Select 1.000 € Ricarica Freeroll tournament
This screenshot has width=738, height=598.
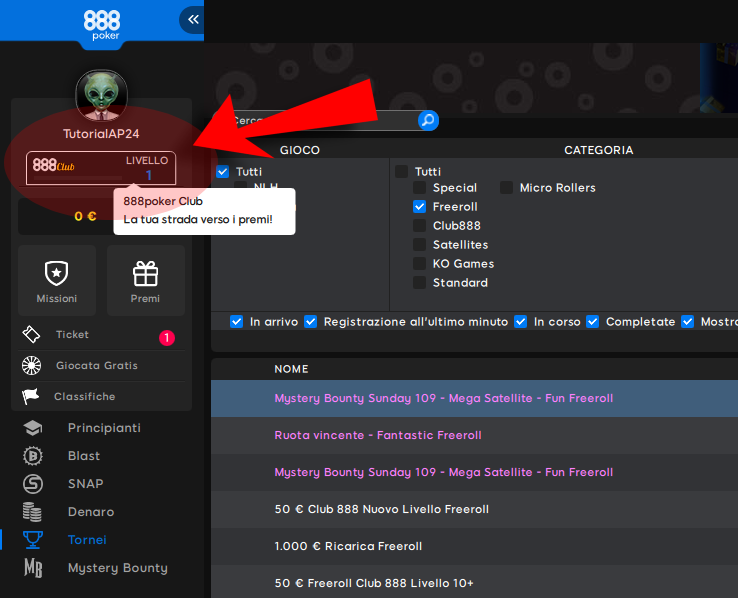474,546
